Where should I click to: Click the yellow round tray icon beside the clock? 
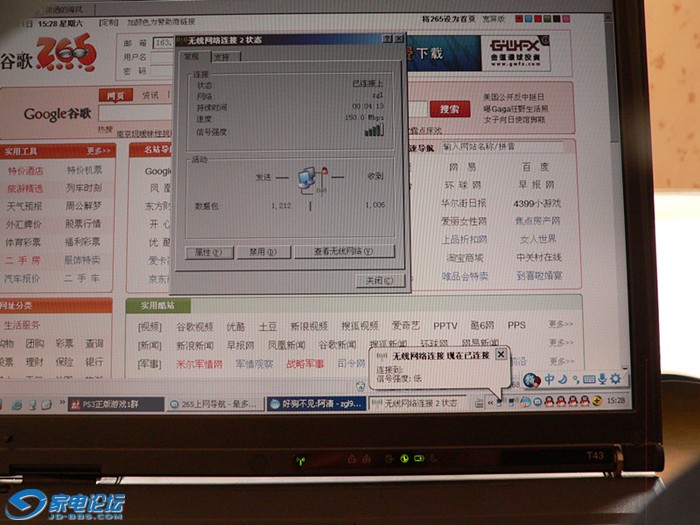[597, 401]
